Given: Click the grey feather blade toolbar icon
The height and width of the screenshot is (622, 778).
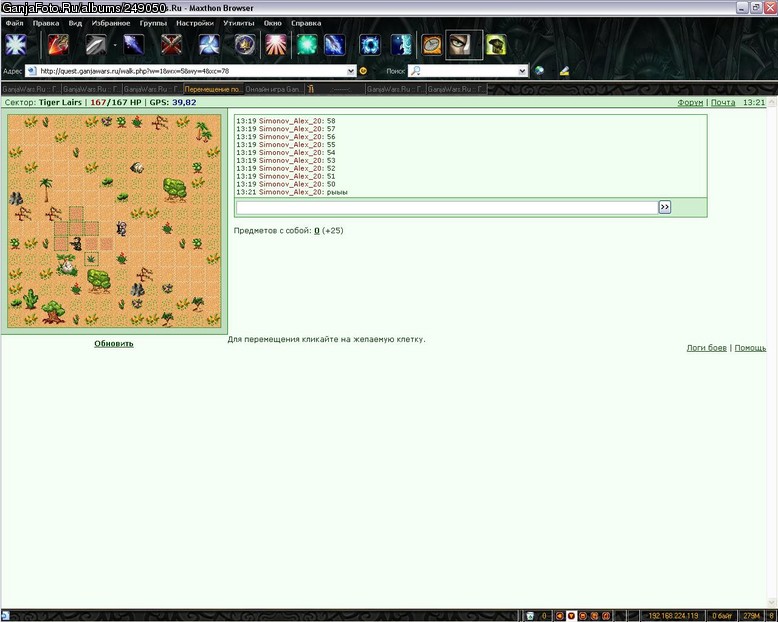Looking at the screenshot, I should tap(96, 45).
